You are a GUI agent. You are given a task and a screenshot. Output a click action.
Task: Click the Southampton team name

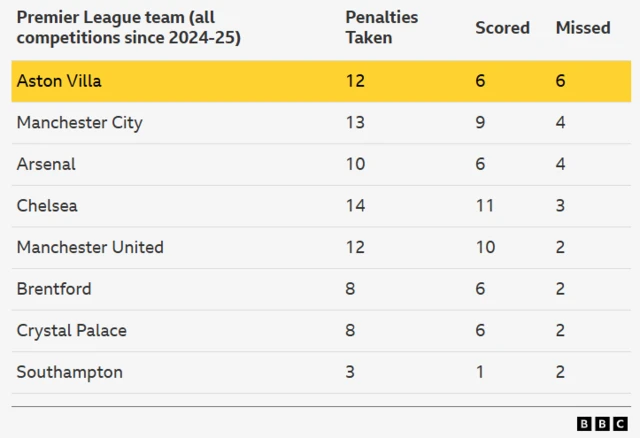70,372
